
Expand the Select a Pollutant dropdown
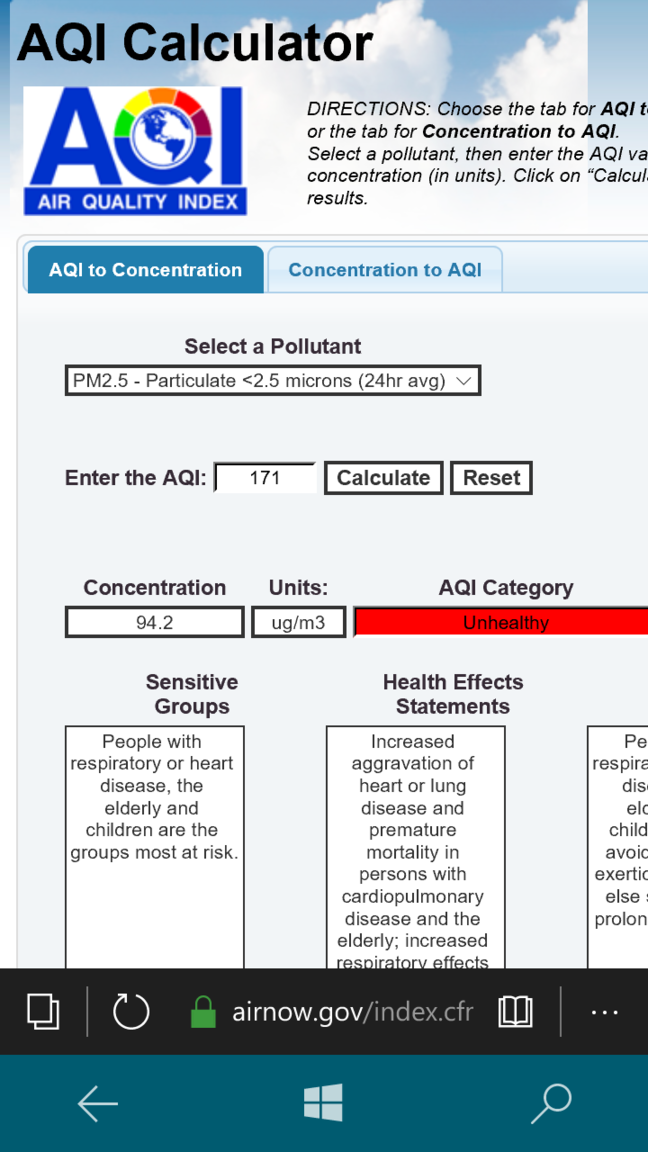pyautogui.click(x=272, y=381)
